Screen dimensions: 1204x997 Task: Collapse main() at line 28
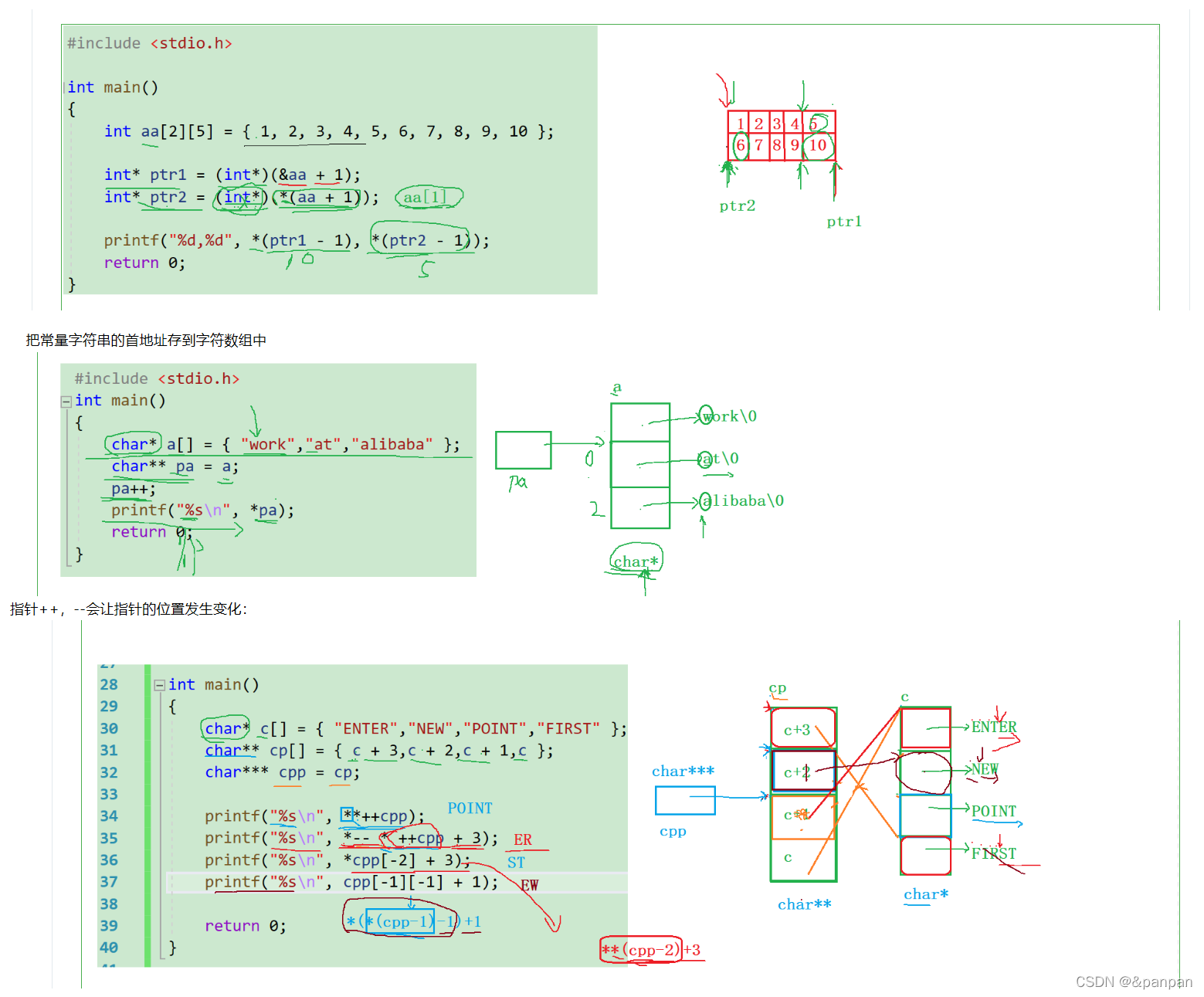(x=159, y=685)
